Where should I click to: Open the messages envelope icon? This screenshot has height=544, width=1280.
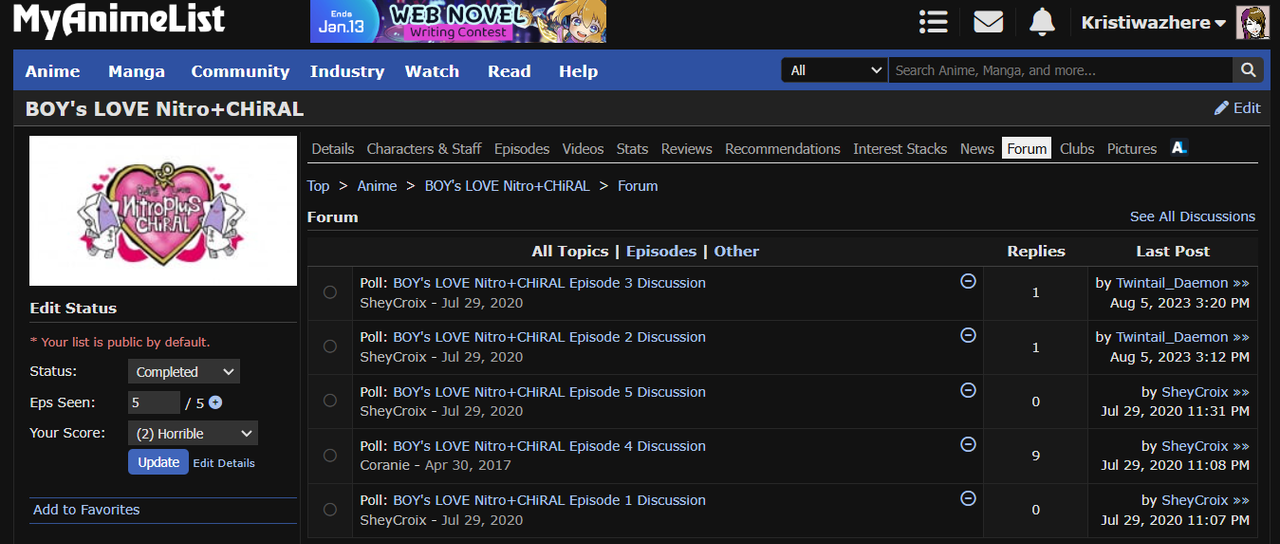coord(988,22)
